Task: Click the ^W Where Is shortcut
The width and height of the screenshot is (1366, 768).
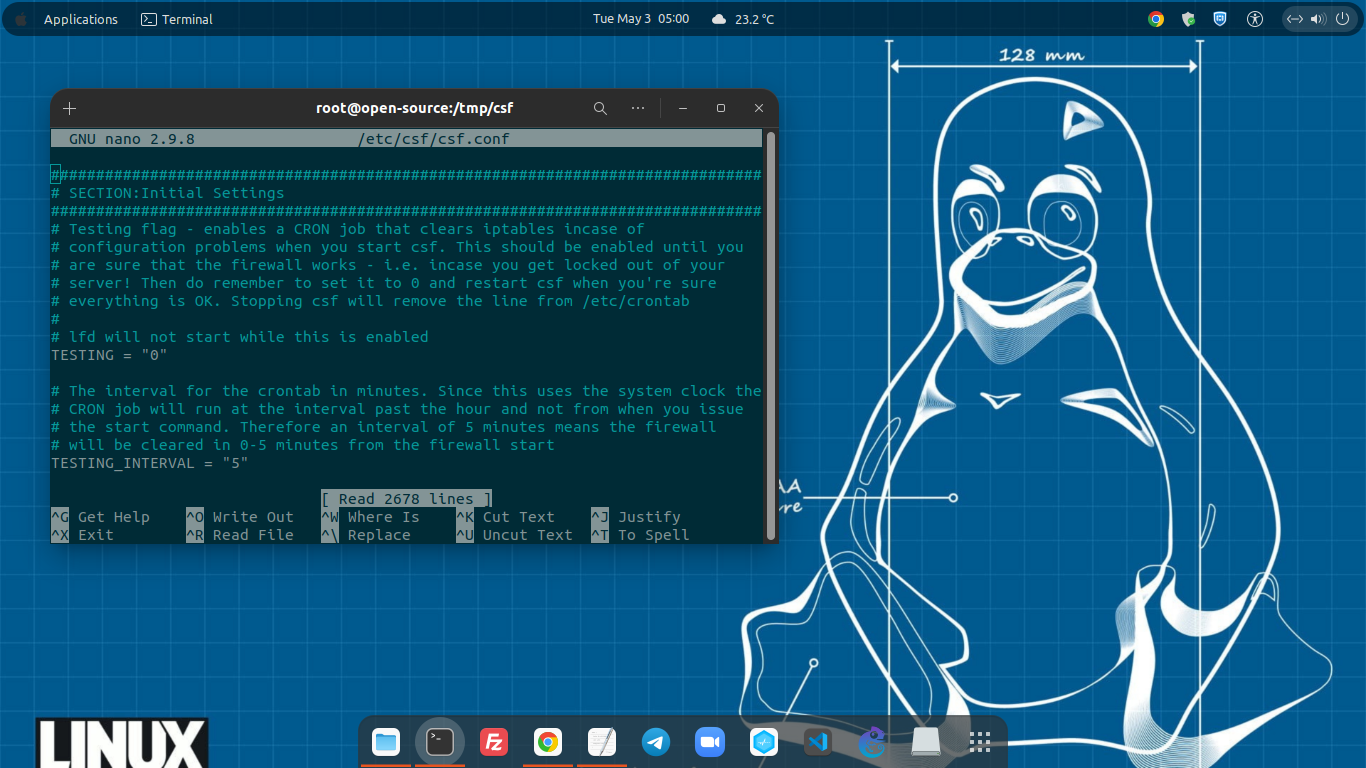Action: pos(370,517)
